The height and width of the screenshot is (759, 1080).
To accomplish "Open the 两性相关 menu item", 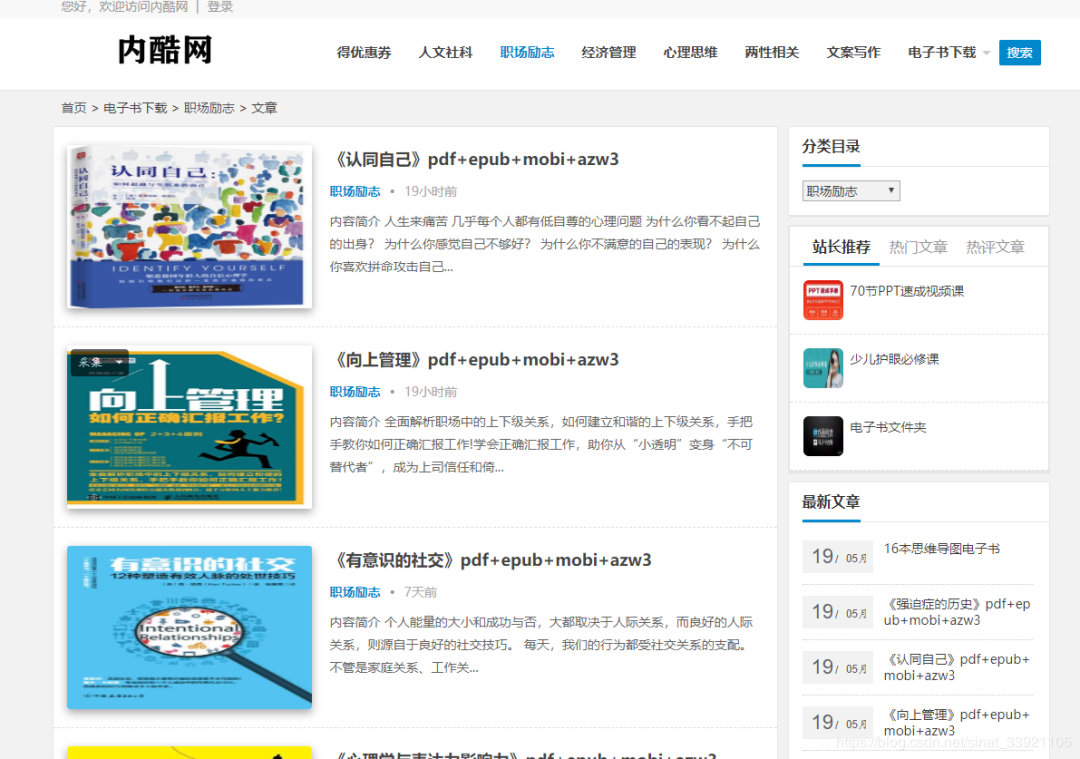I will coord(772,52).
